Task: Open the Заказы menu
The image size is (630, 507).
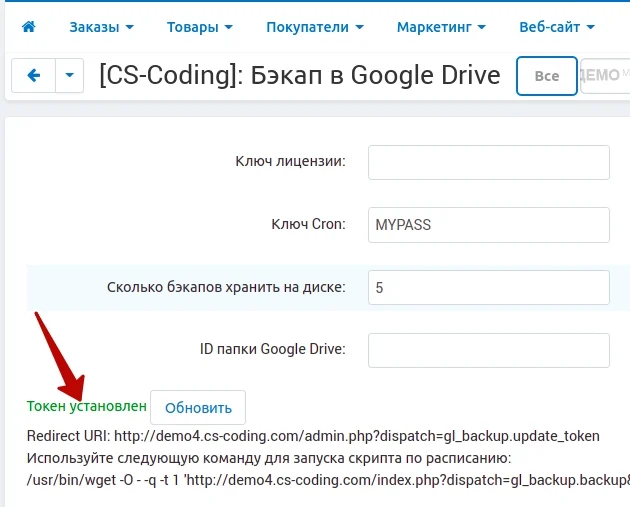Action: (x=101, y=27)
